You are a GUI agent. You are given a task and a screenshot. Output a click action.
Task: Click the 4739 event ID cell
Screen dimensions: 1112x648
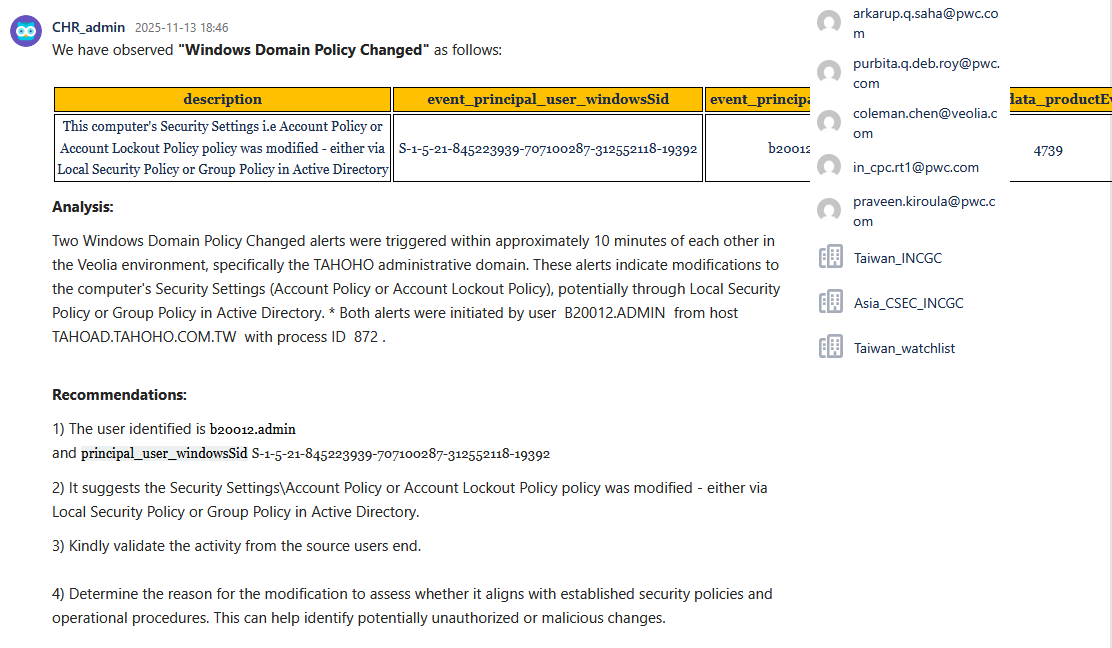1048,151
